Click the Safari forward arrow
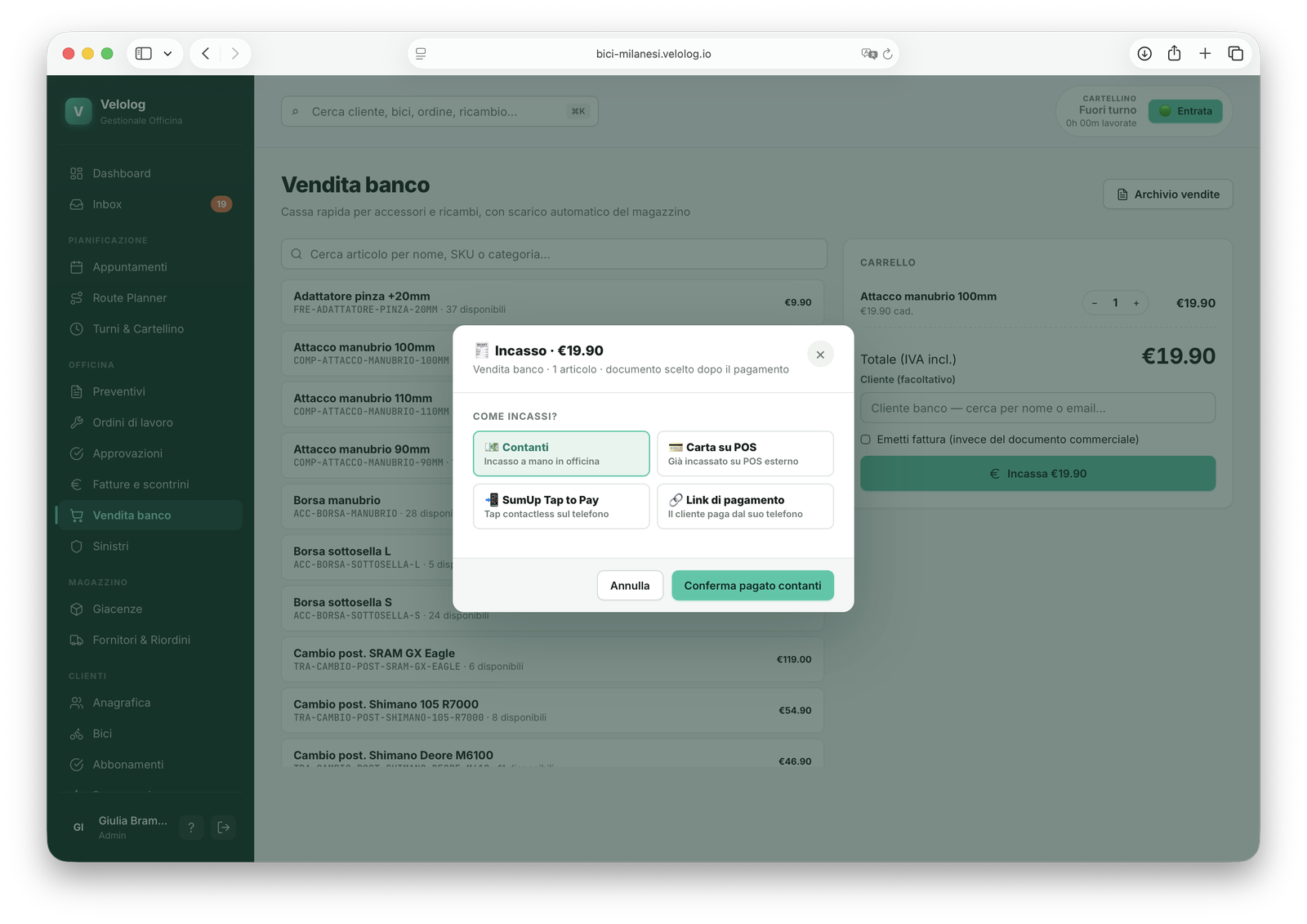This screenshot has height=924, width=1307. (x=235, y=54)
